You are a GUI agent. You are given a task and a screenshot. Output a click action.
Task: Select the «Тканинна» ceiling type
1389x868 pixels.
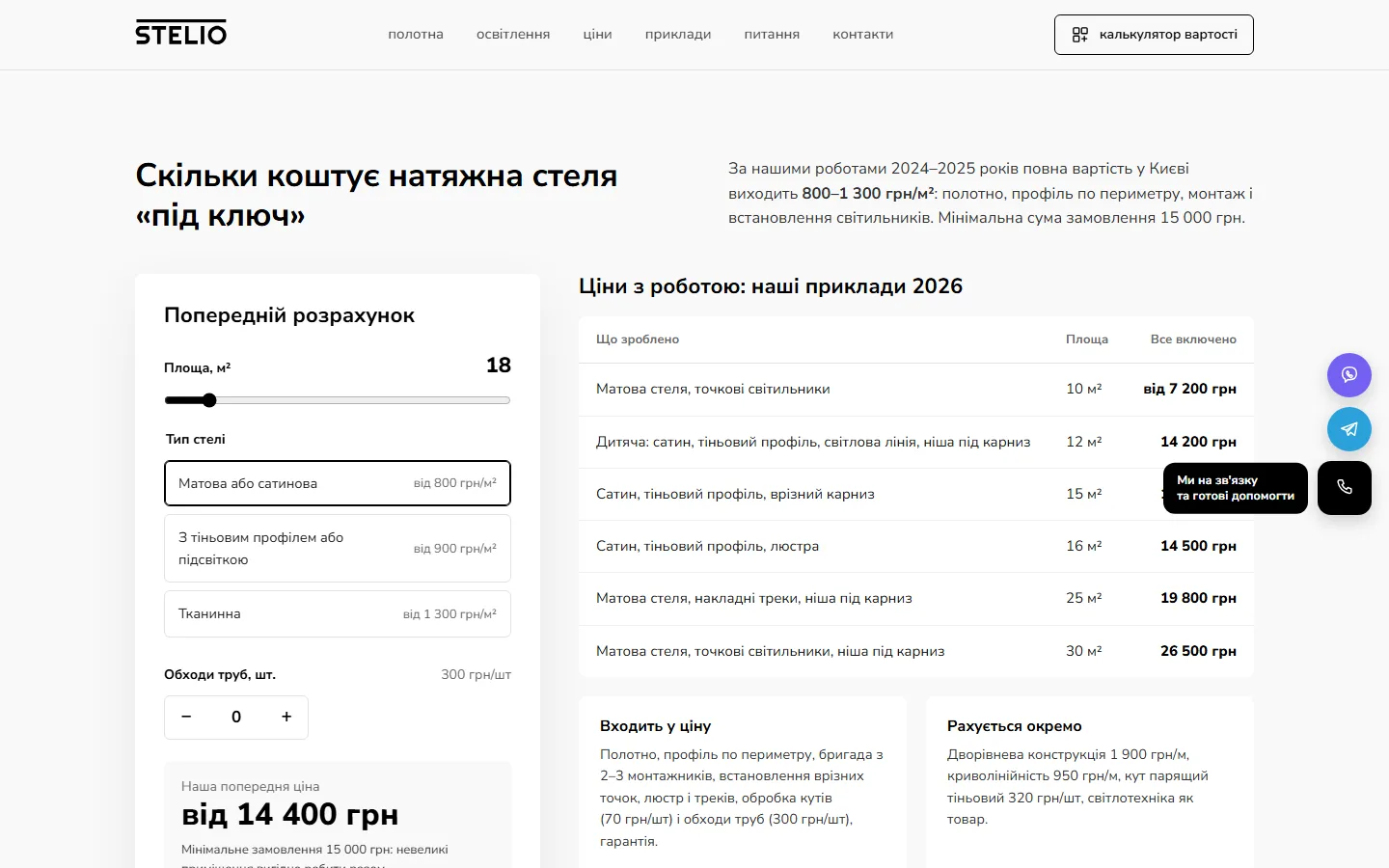[x=338, y=614]
